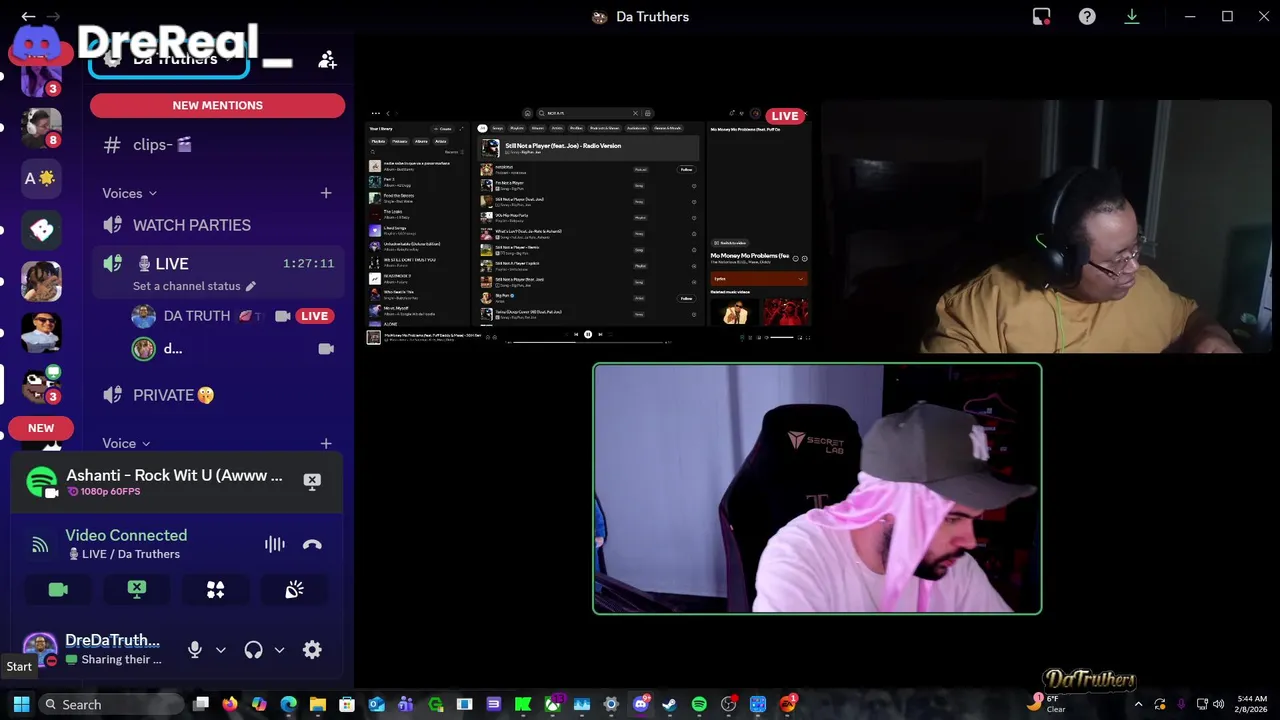The width and height of the screenshot is (1280, 720).
Task: Select the LIVE voice channel
Action: [x=218, y=263]
